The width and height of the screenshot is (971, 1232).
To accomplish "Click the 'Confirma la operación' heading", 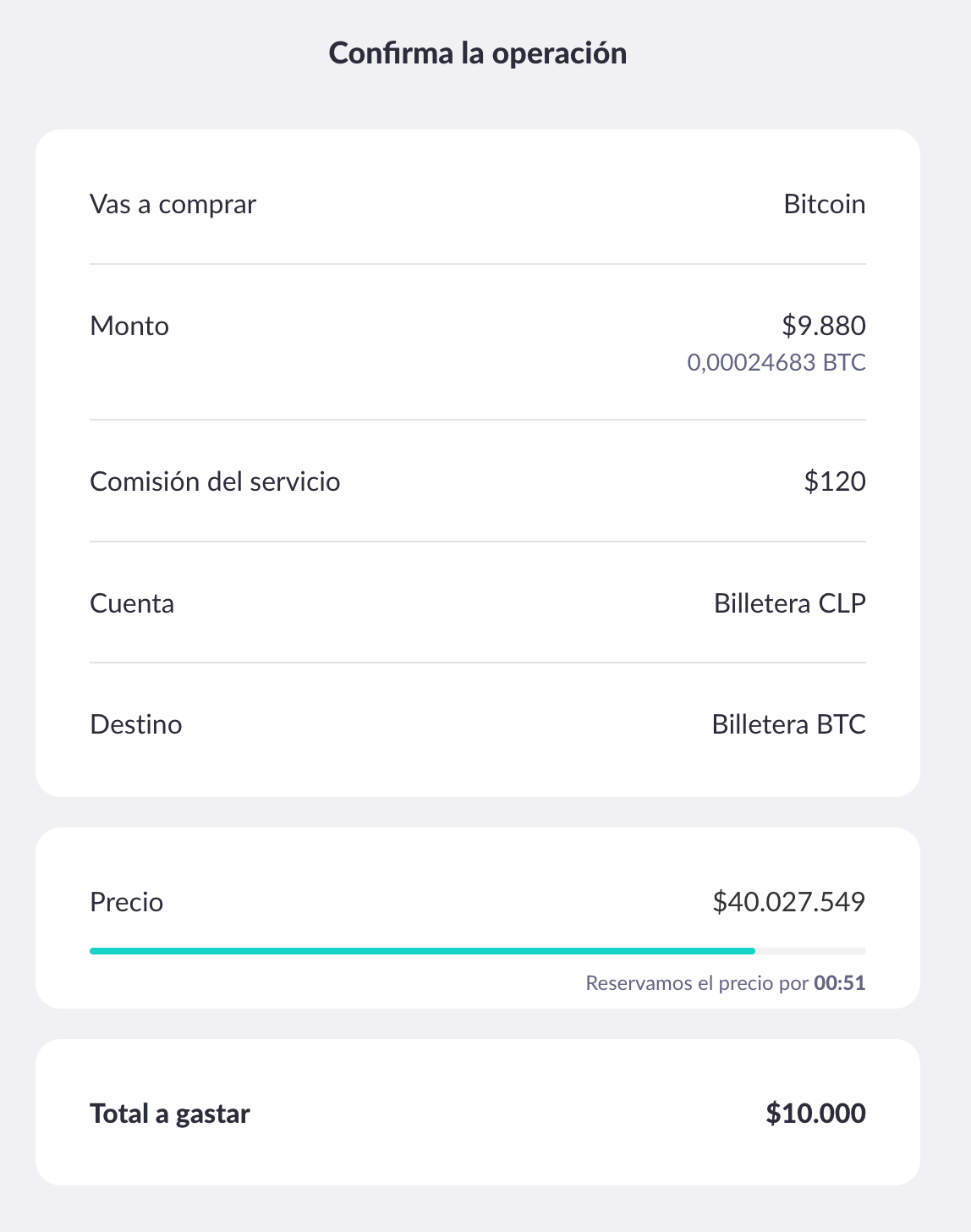I will (478, 53).
